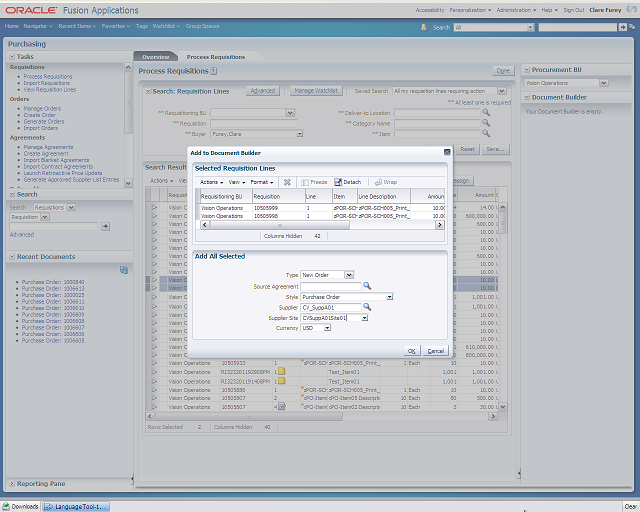The width and height of the screenshot is (640, 512).
Task: Click the Home link in navigation bar
Action: [x=11, y=26]
